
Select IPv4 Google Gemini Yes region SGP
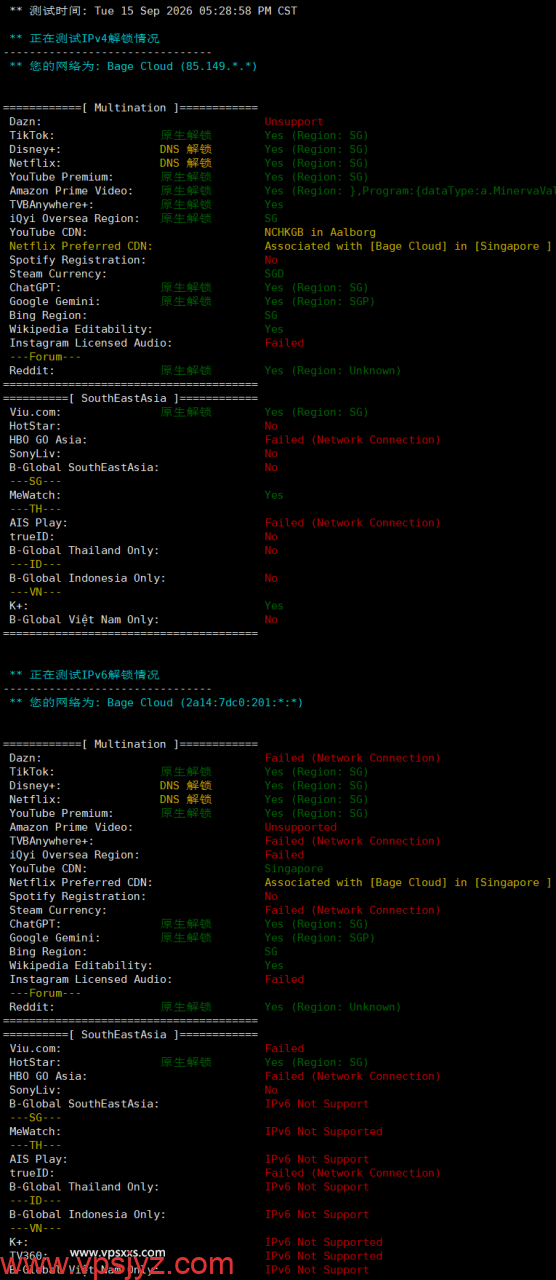click(x=320, y=301)
